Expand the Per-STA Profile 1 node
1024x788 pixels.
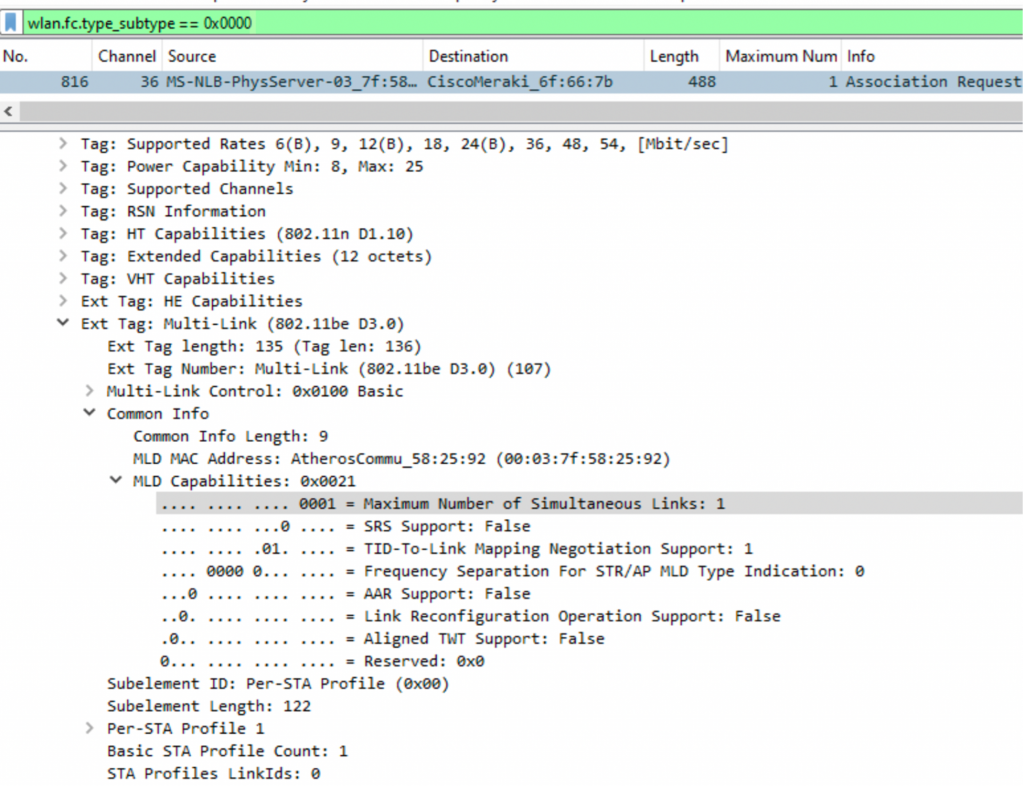click(90, 728)
